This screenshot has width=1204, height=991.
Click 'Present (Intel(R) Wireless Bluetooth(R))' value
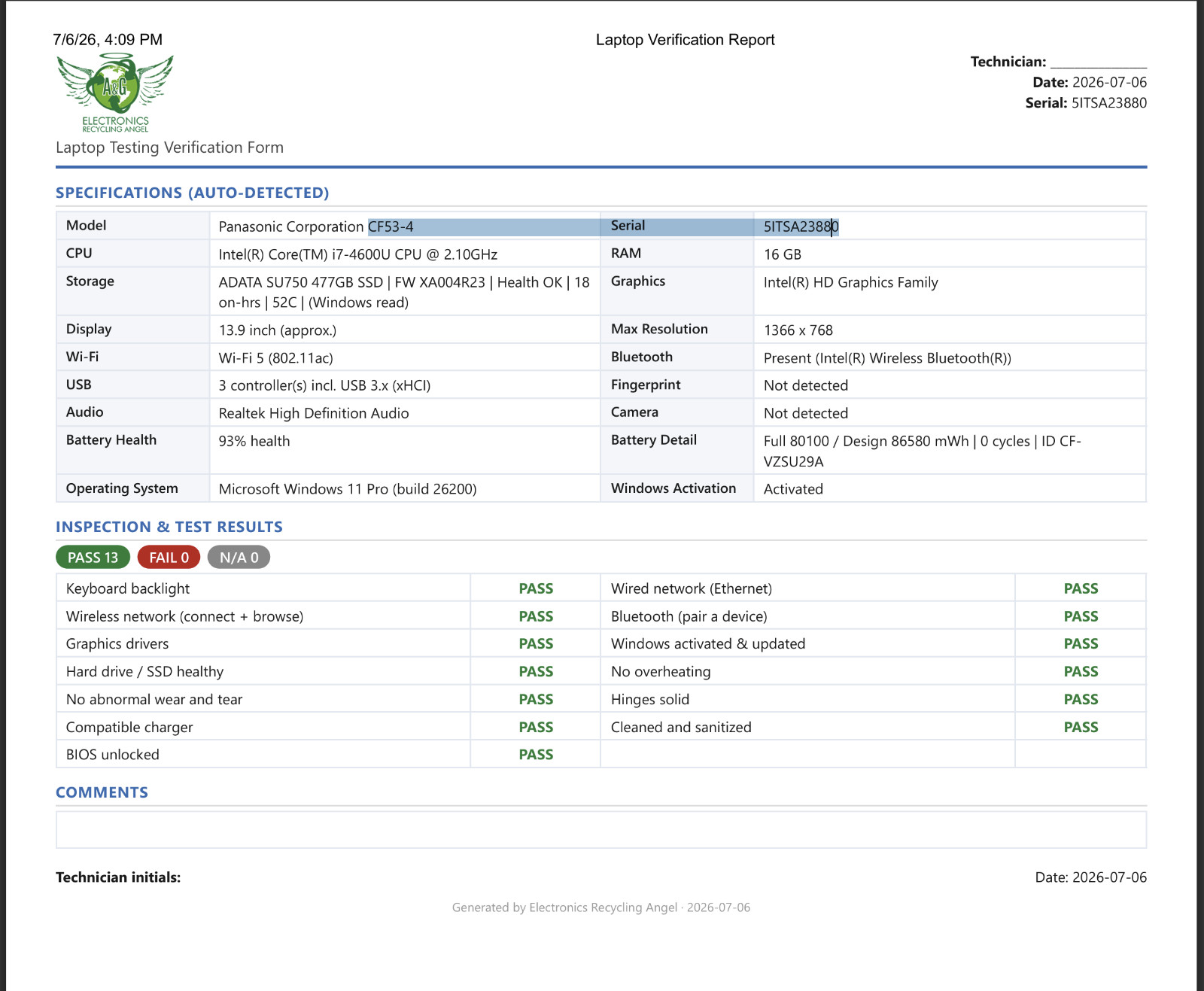coord(887,358)
